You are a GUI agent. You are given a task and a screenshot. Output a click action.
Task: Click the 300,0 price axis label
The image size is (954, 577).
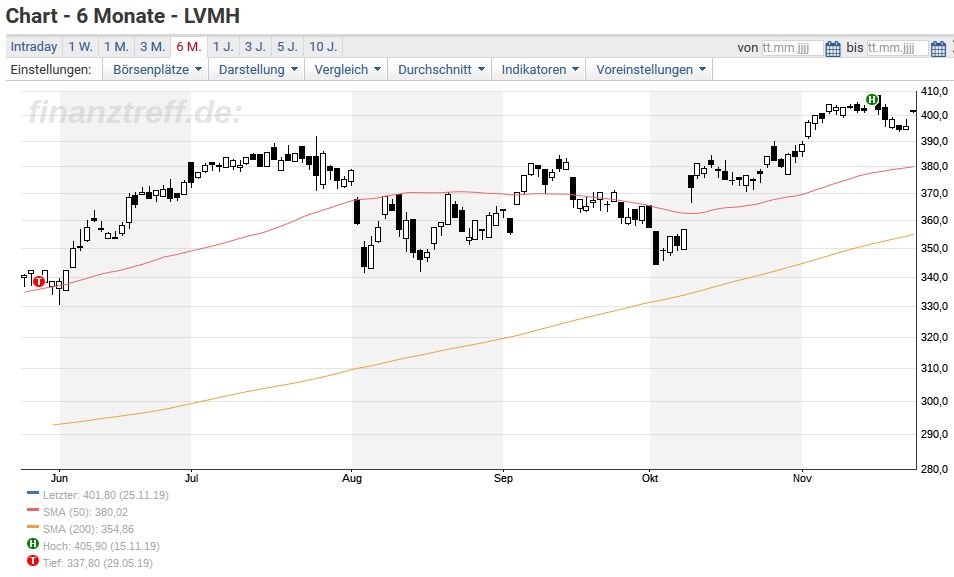point(935,401)
